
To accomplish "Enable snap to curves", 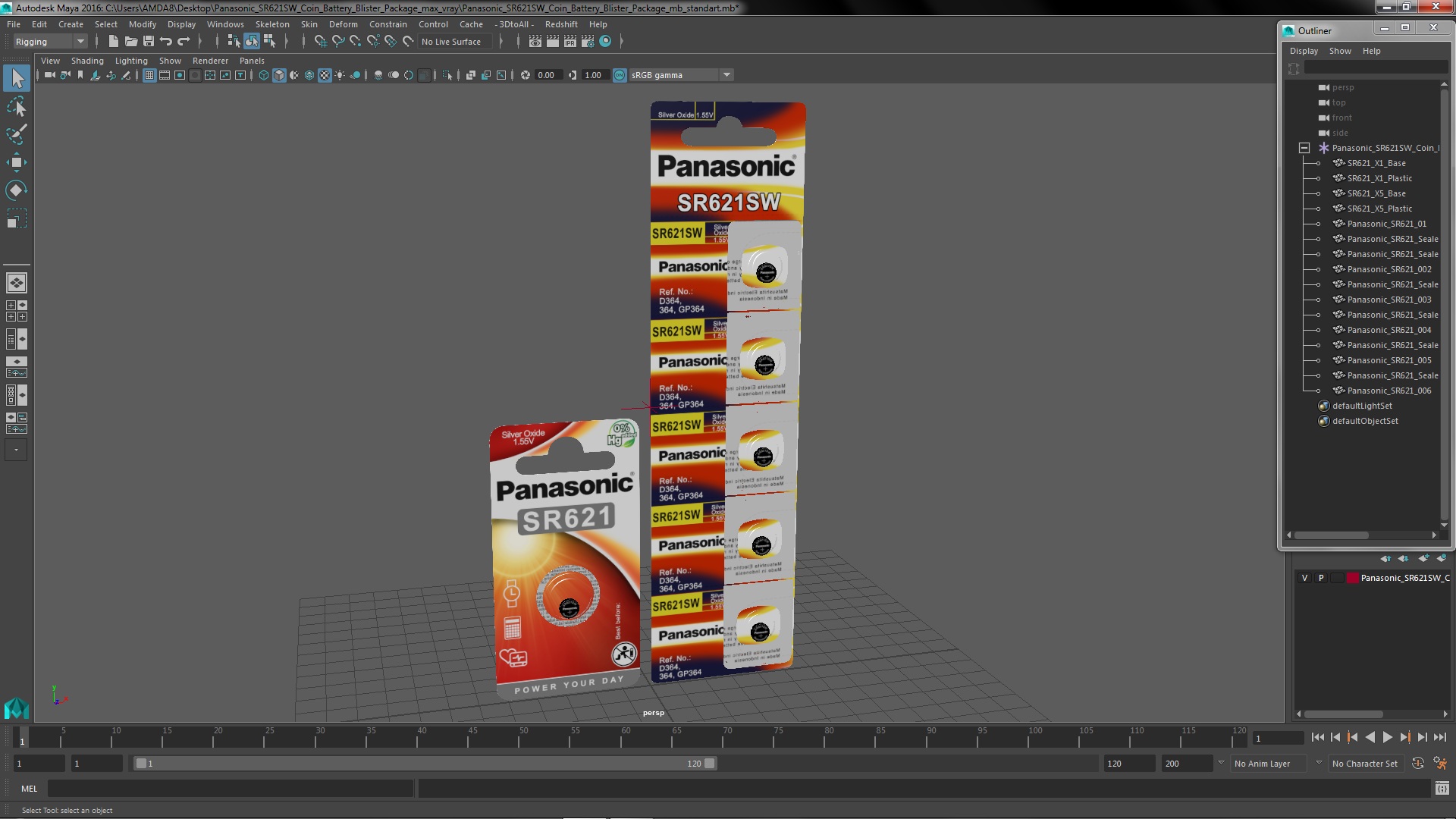I will pyautogui.click(x=338, y=42).
